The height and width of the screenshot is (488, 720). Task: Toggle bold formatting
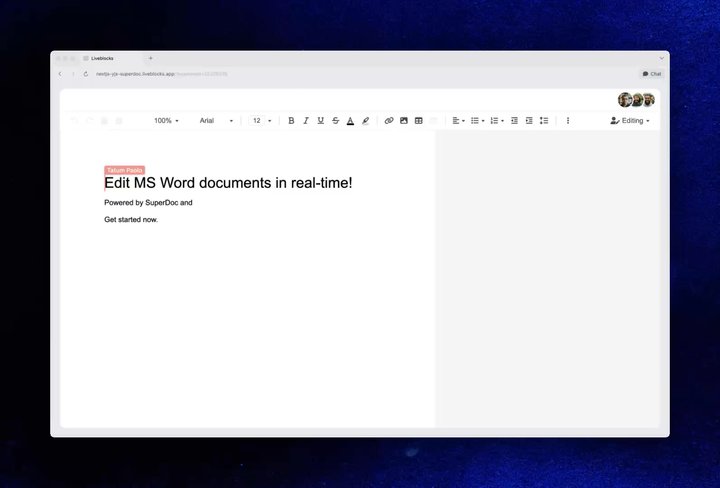(291, 121)
